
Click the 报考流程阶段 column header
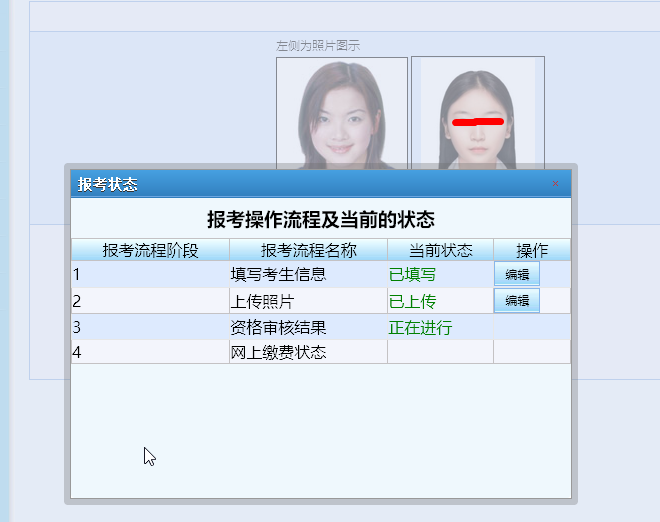pyautogui.click(x=150, y=250)
